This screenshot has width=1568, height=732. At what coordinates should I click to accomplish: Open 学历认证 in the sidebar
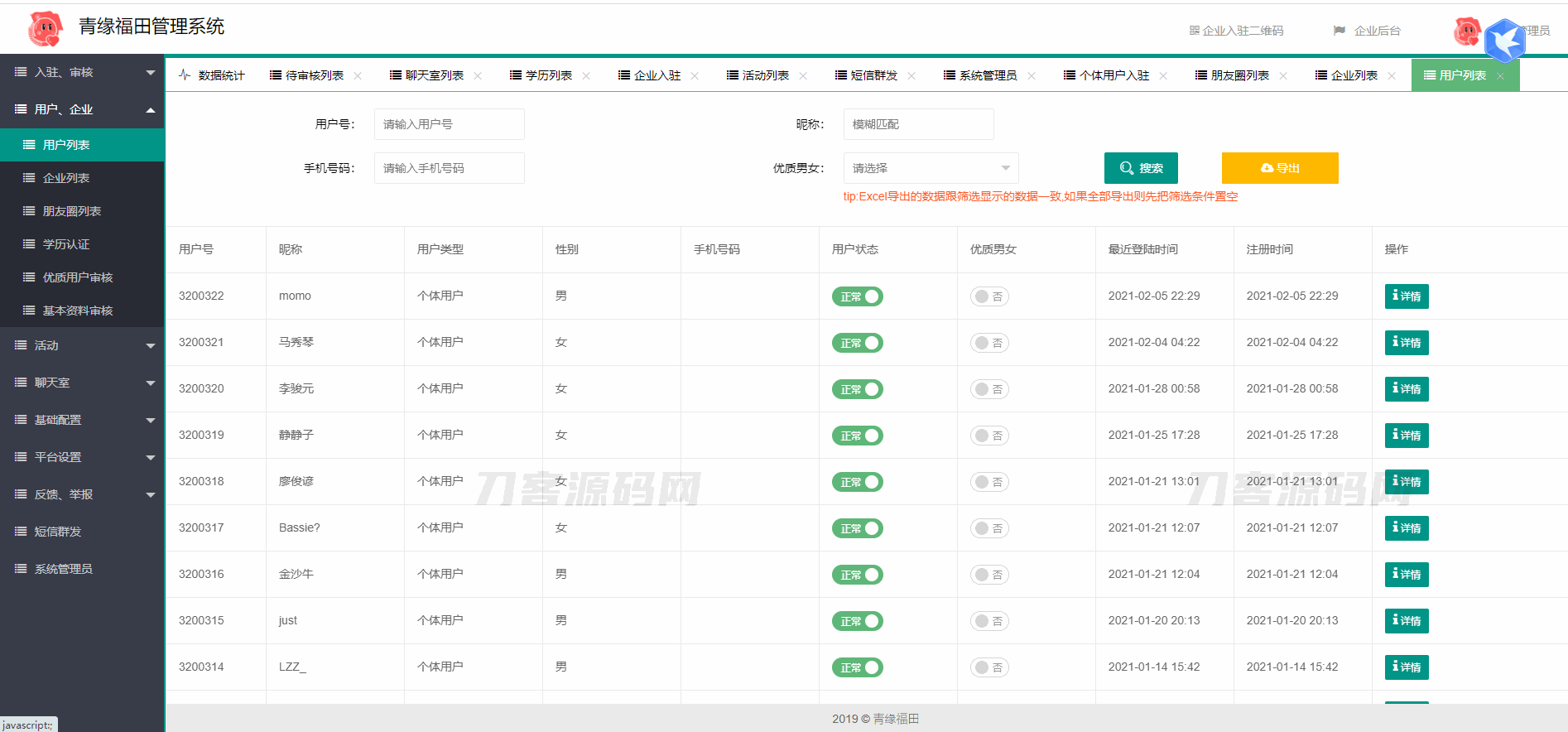coord(66,244)
